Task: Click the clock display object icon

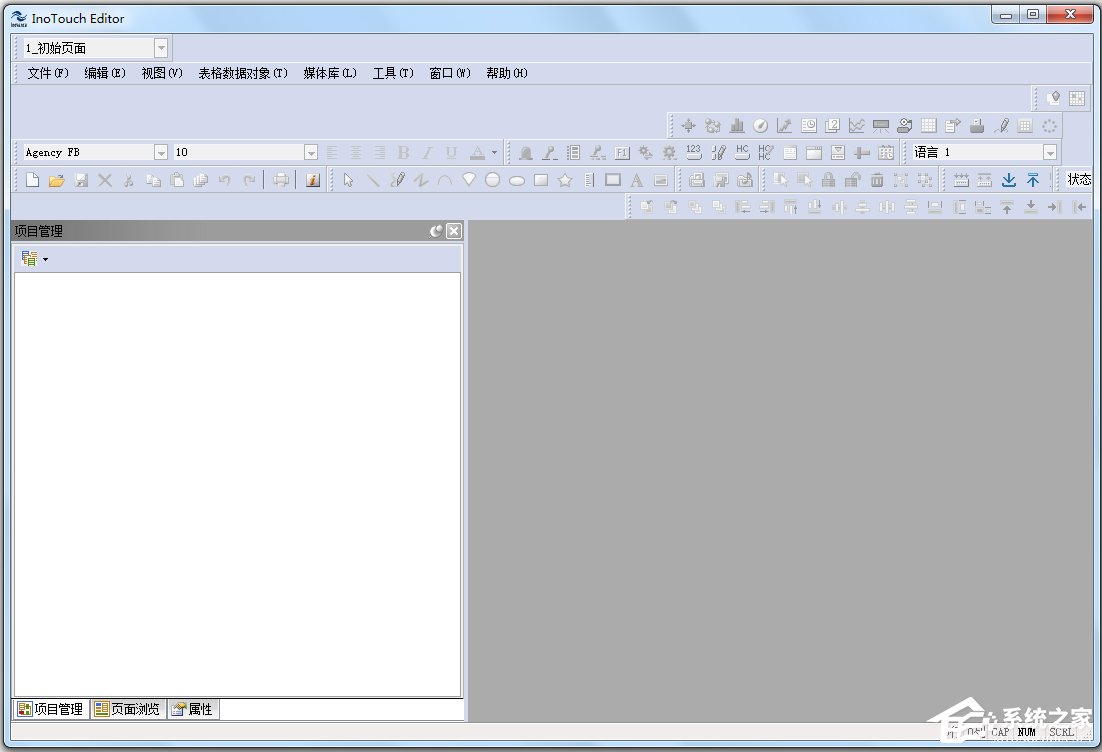Action: (808, 125)
